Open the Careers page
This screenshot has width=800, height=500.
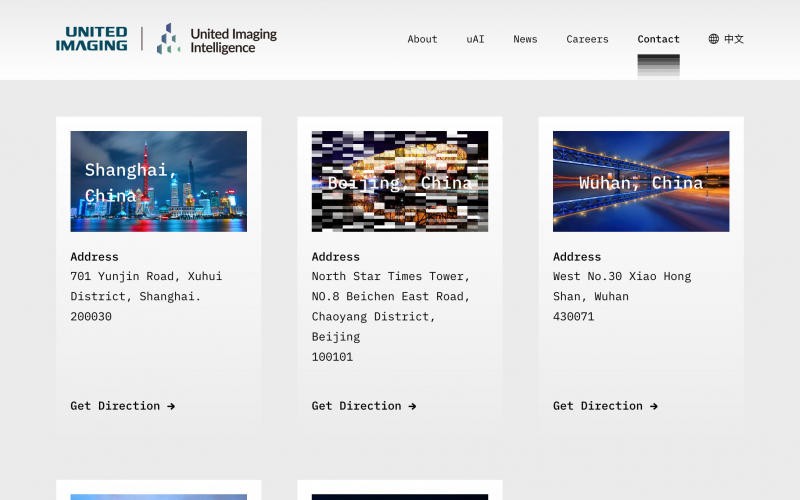(587, 39)
